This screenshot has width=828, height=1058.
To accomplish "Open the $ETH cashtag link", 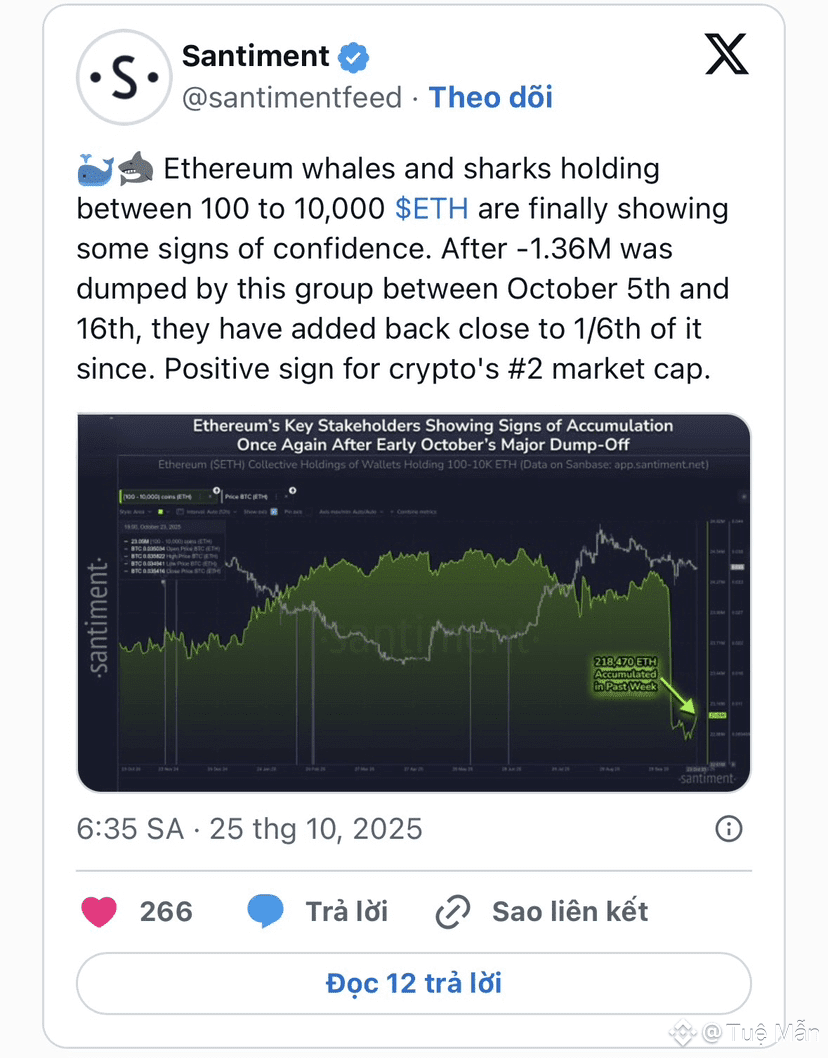I will point(432,209).
